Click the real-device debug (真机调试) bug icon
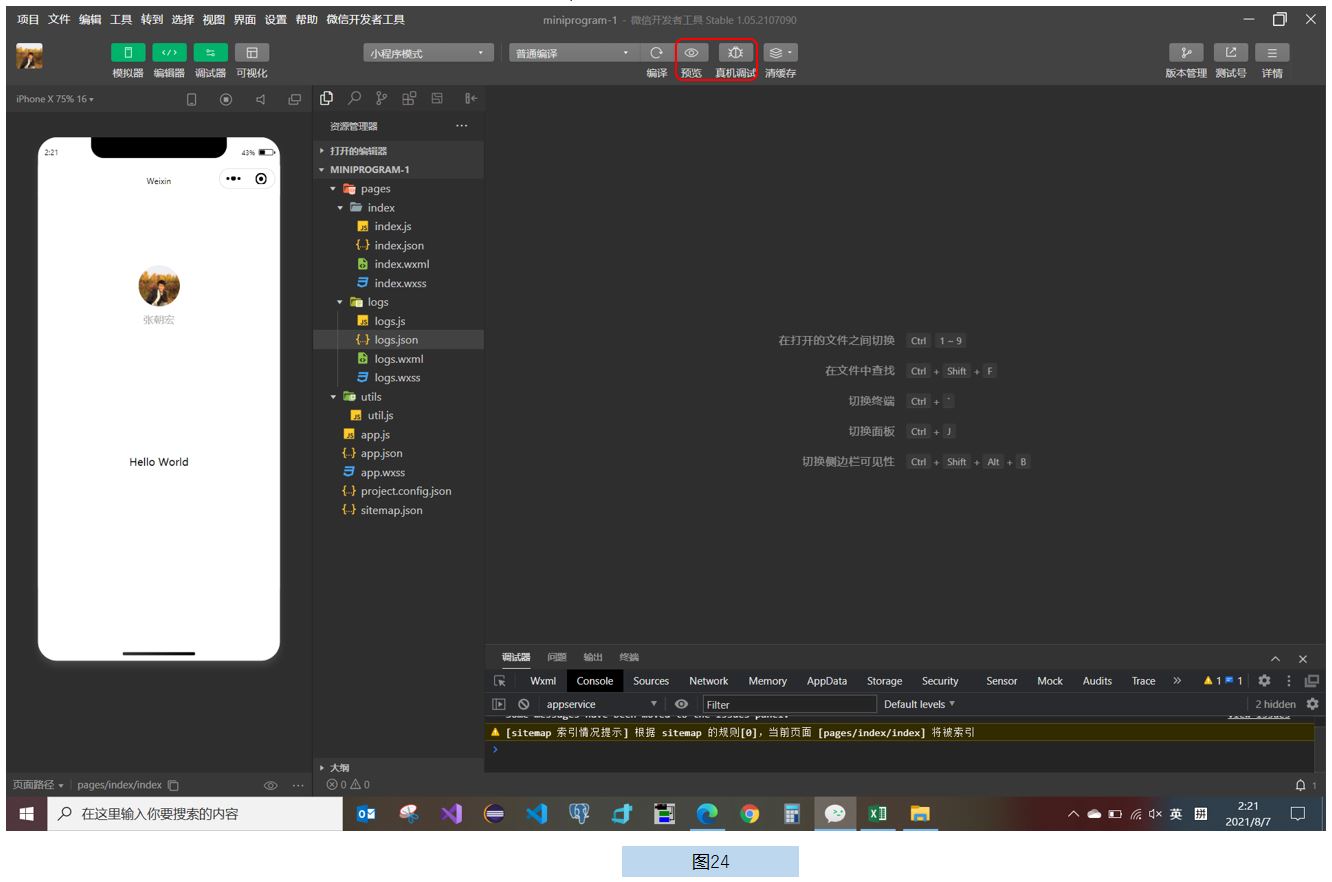The image size is (1332, 882). pyautogui.click(x=735, y=53)
